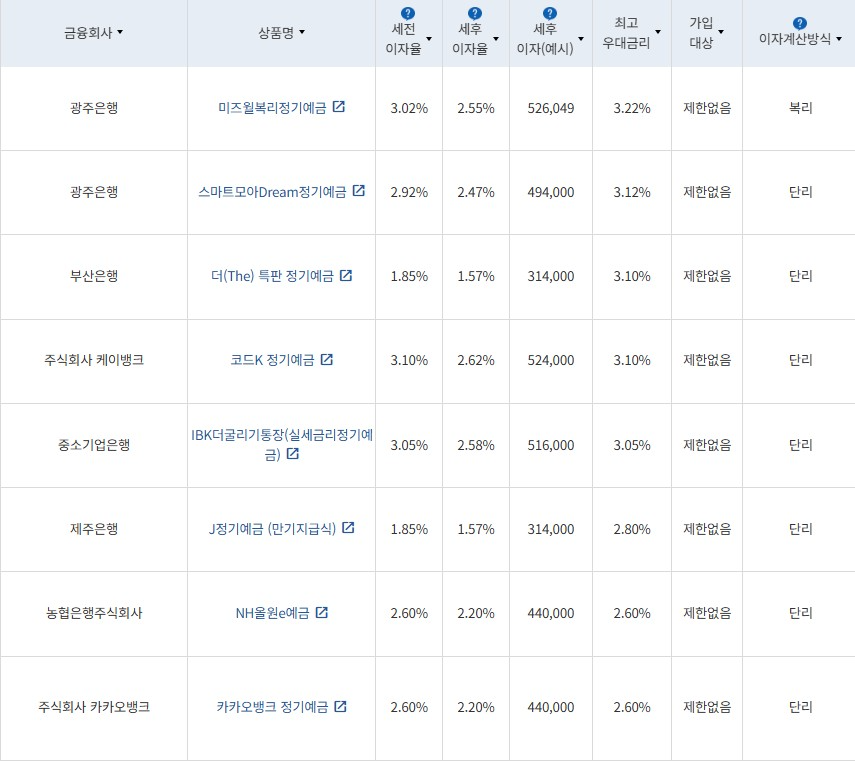Expand the 상품명 sort options arrow
The width and height of the screenshot is (855, 761).
(x=300, y=33)
